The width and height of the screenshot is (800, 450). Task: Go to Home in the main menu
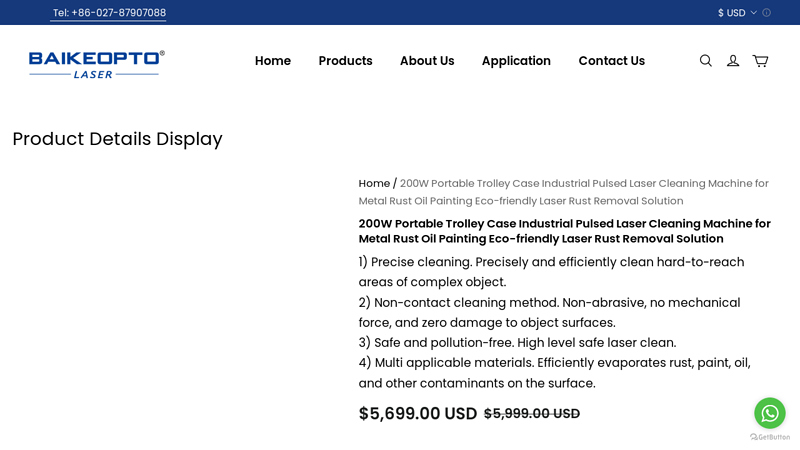click(273, 61)
